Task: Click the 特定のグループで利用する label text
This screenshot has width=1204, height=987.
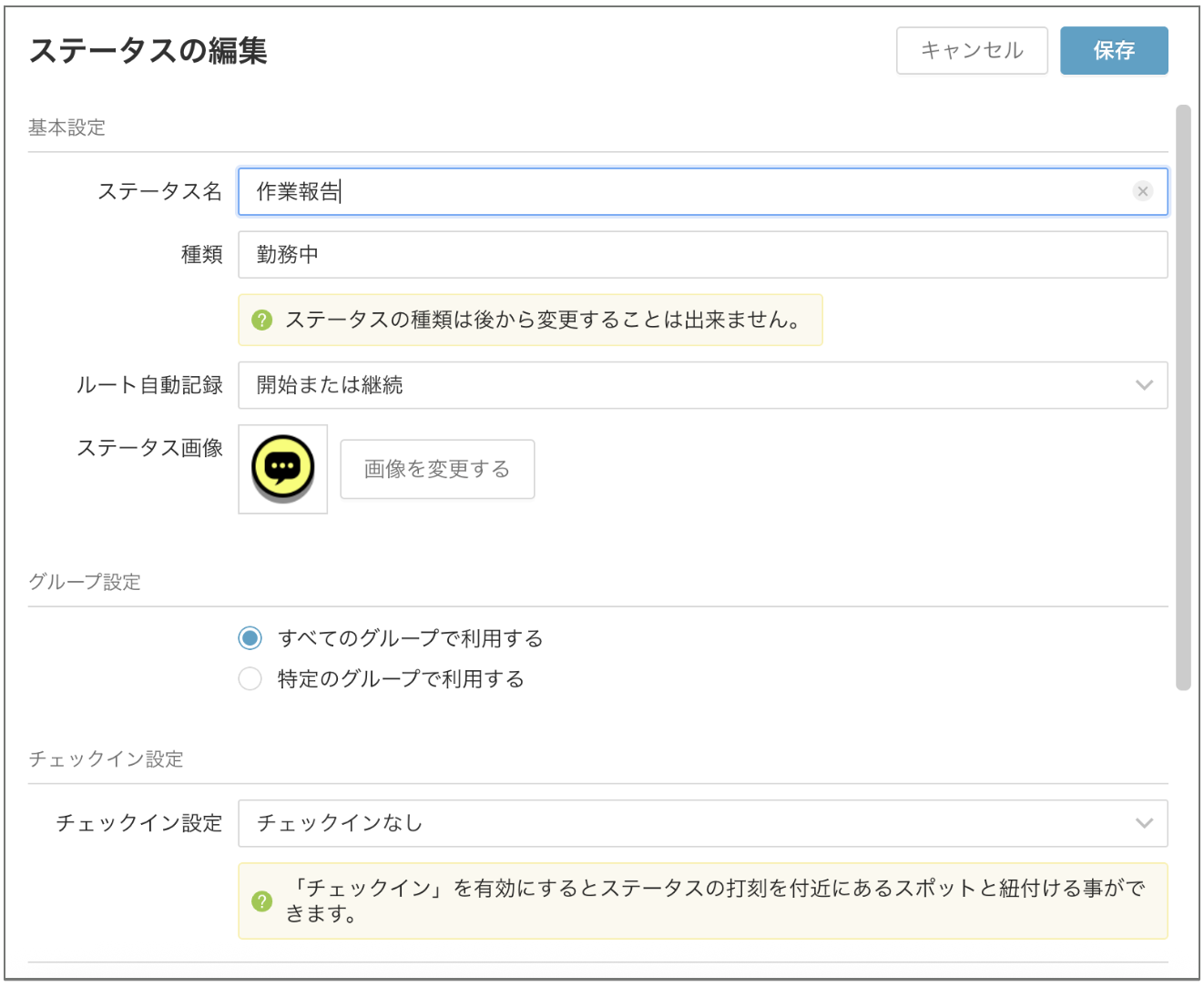Action: (402, 679)
